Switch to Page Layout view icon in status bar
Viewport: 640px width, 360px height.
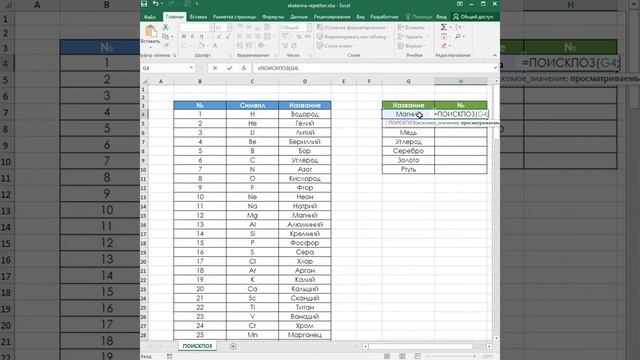[x=402, y=356]
